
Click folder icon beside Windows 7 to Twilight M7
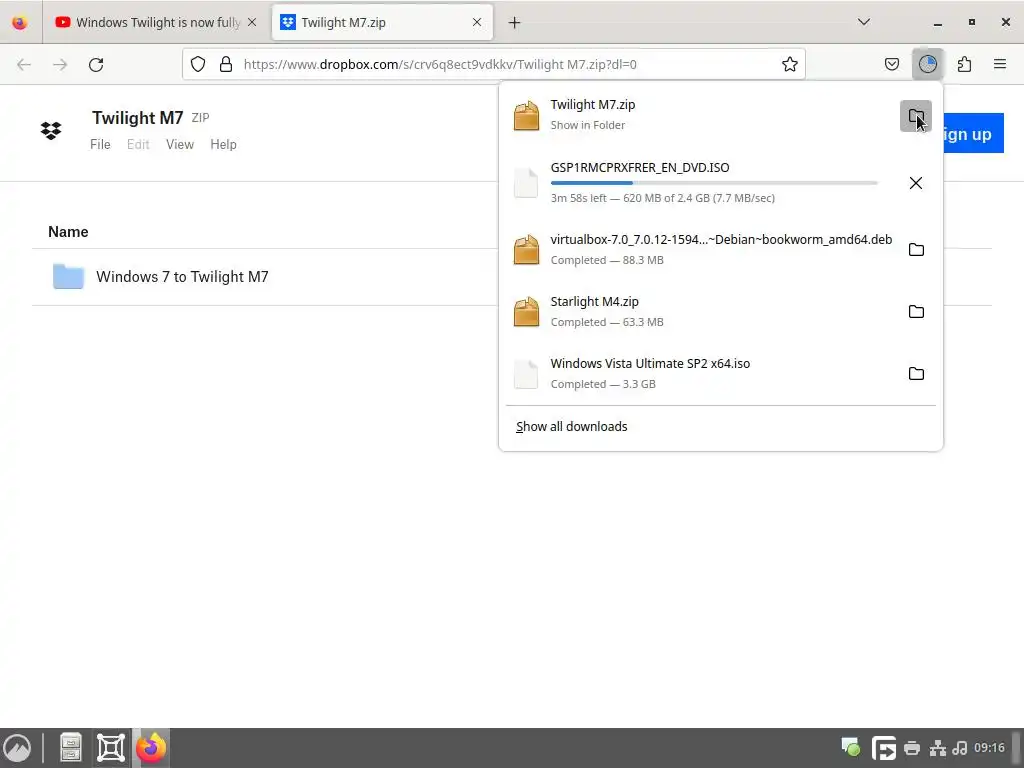click(68, 277)
